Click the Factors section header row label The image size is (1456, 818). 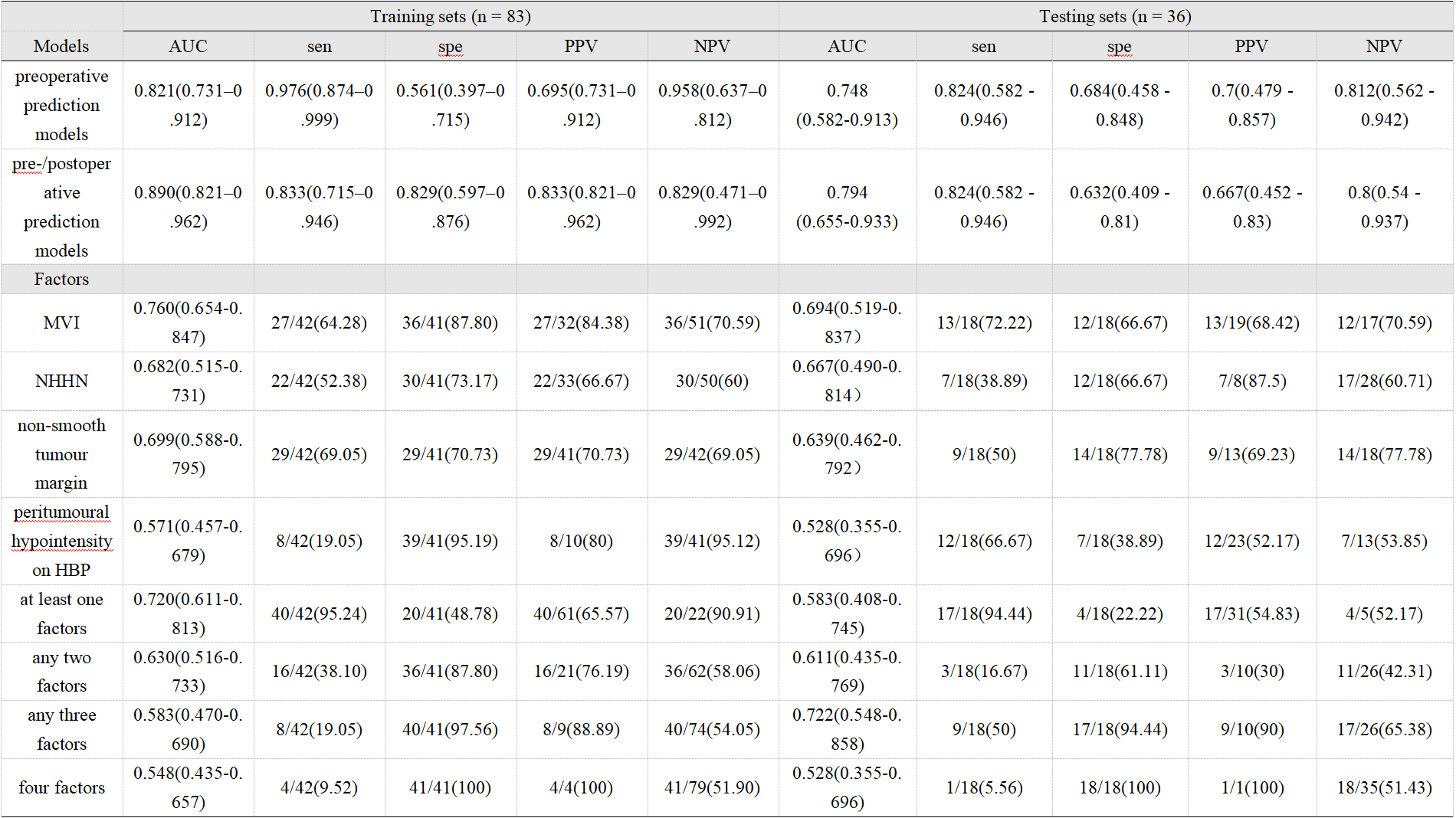point(61,279)
